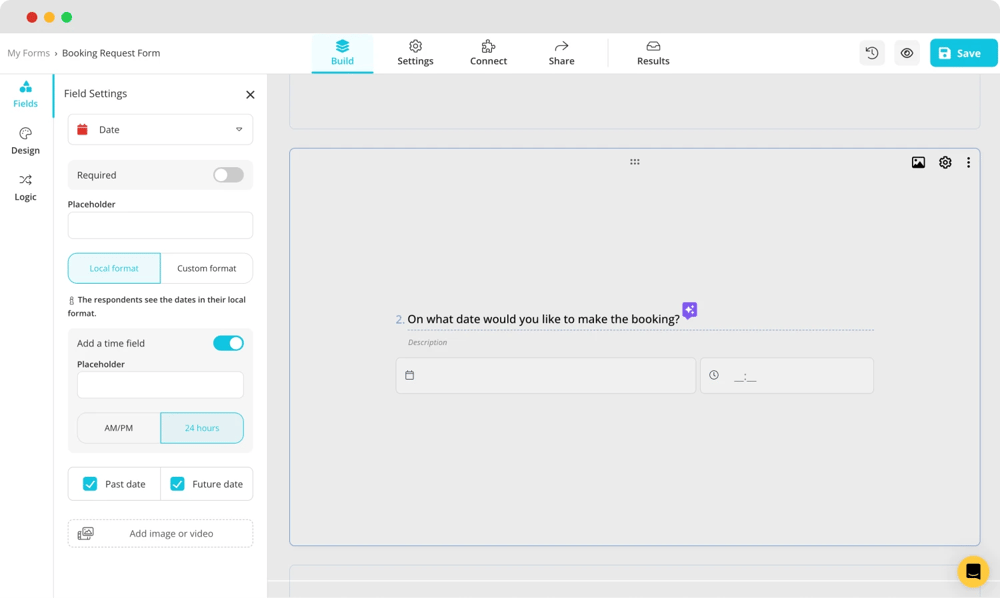Image resolution: width=1000 pixels, height=598 pixels.
Task: Click the purple AI assistant icon
Action: tap(689, 310)
